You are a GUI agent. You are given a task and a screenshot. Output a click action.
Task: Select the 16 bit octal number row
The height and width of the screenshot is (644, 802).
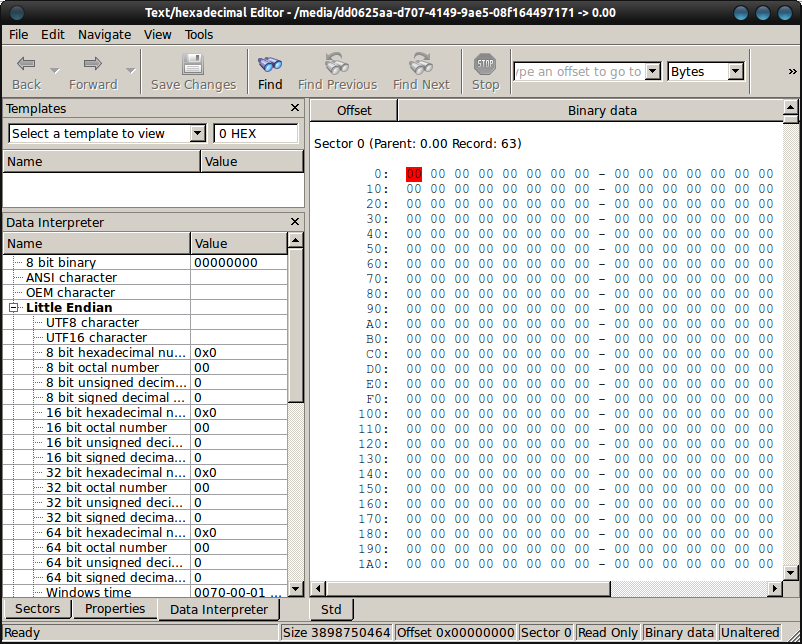[145, 428]
